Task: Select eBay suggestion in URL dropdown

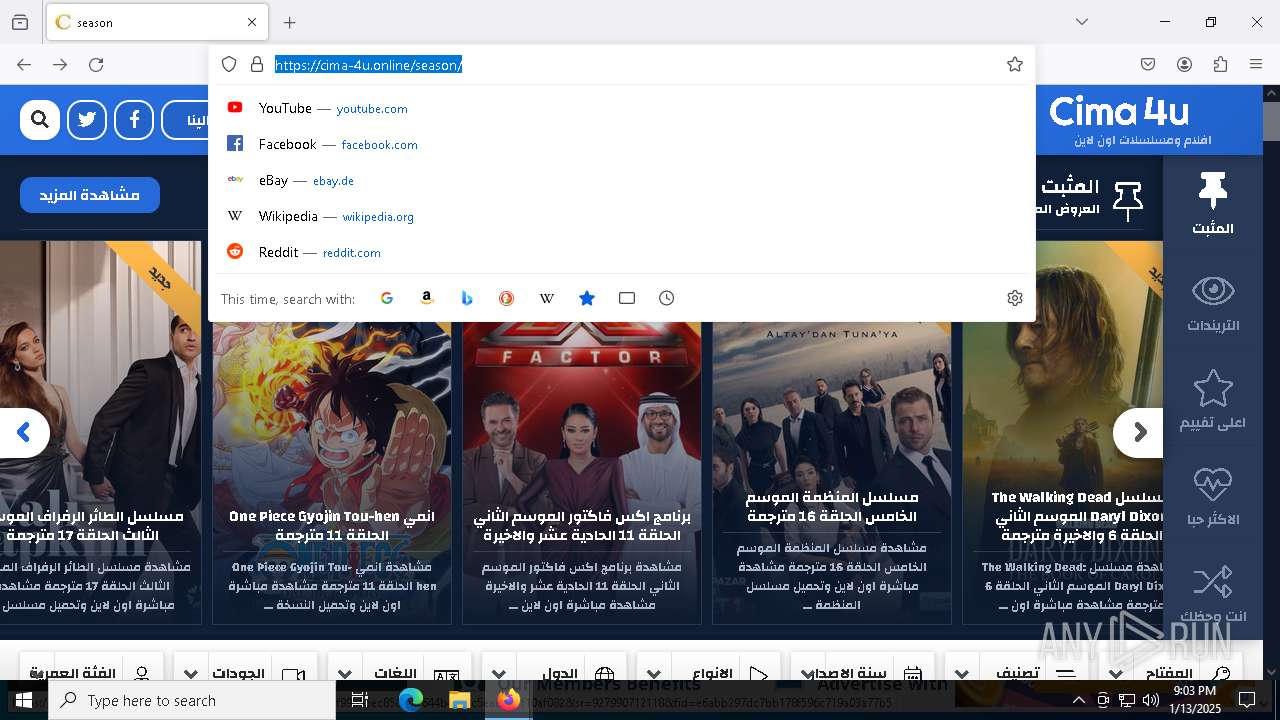Action: [x=621, y=180]
